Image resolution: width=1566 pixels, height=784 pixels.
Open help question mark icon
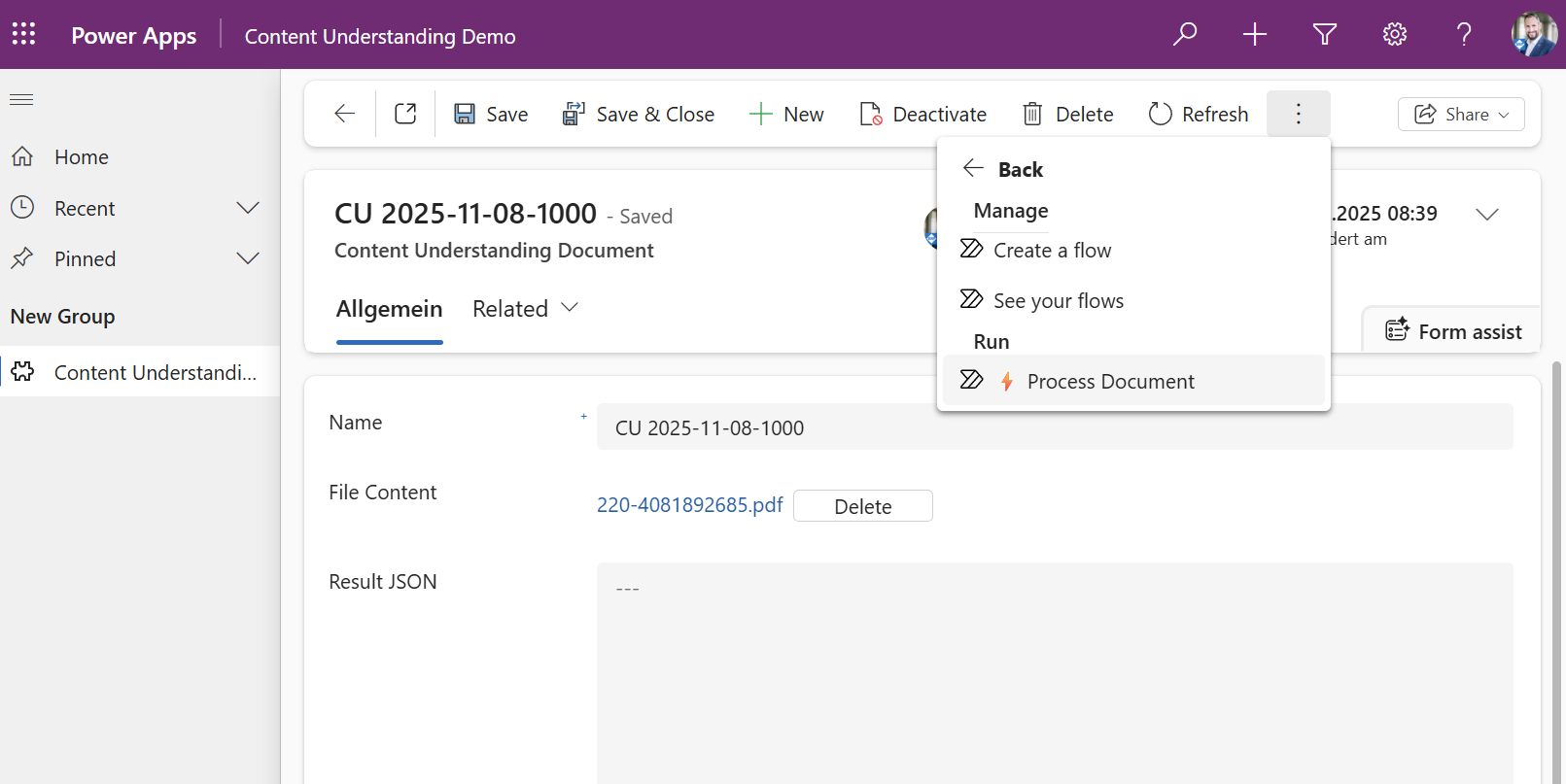pos(1464,35)
